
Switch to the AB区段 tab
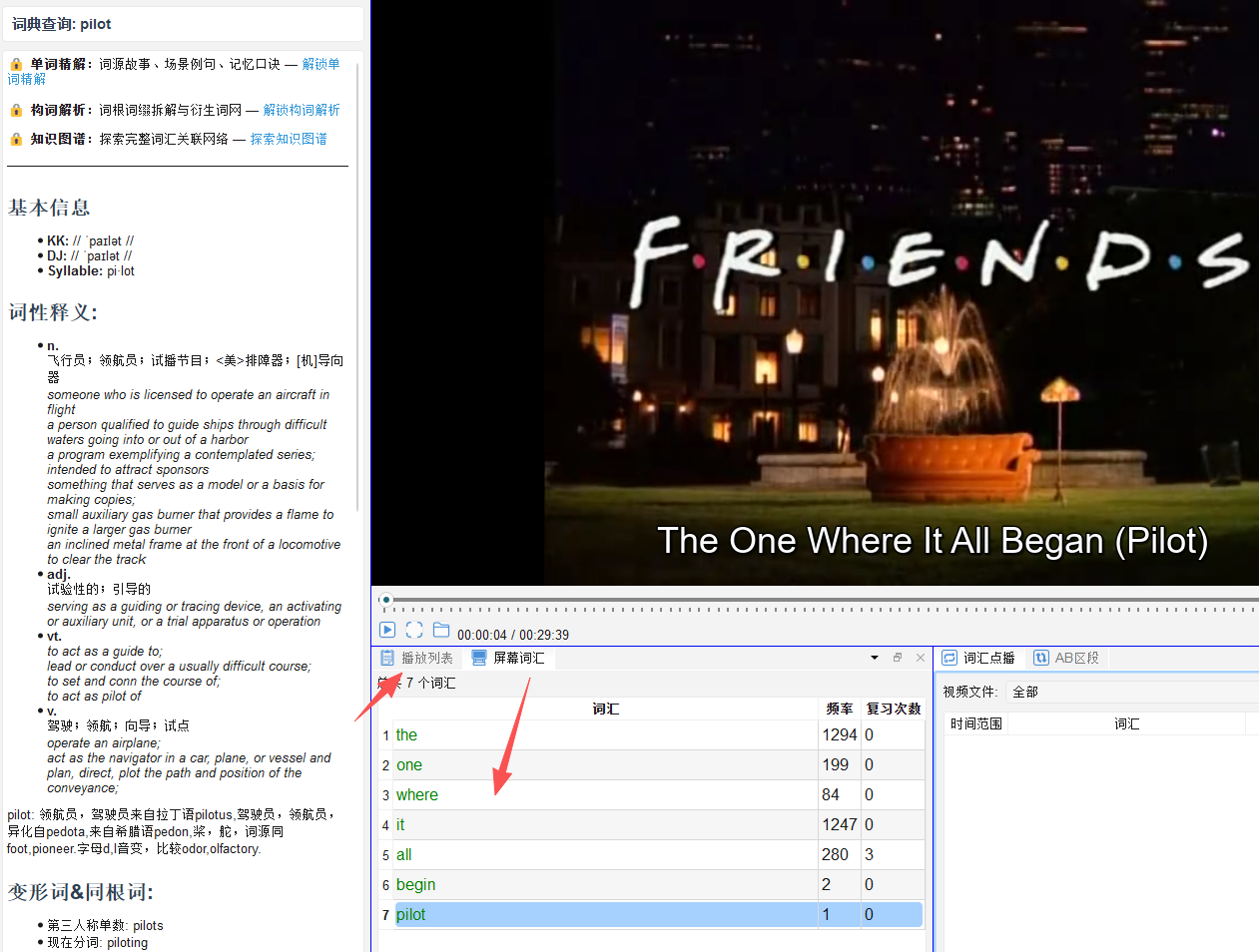coord(1066,658)
